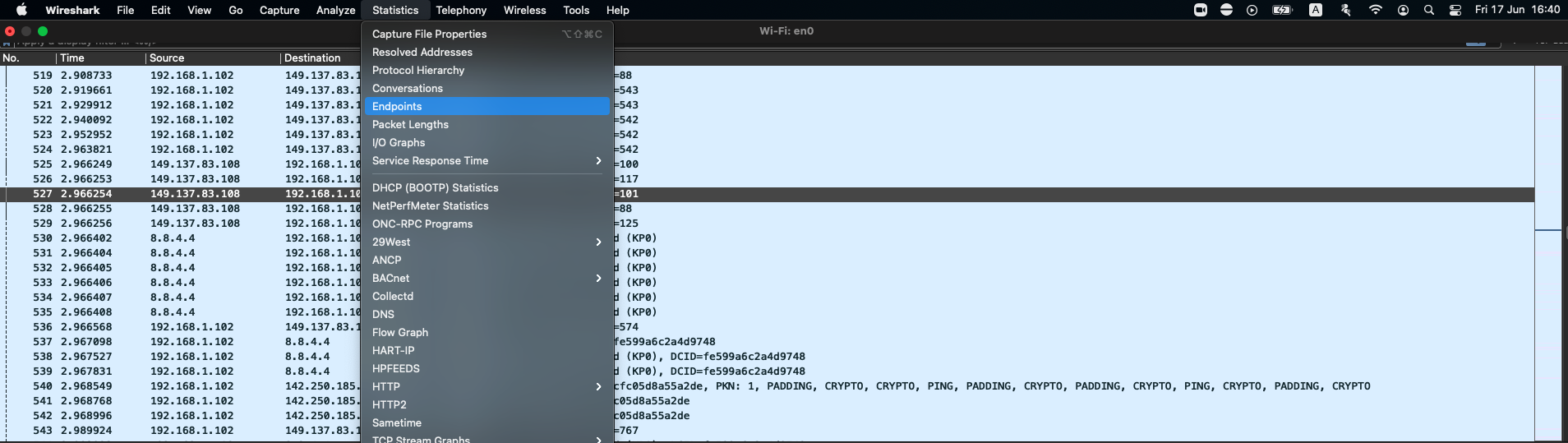Choose Packet Lengths
1568x443 pixels.
[487, 124]
